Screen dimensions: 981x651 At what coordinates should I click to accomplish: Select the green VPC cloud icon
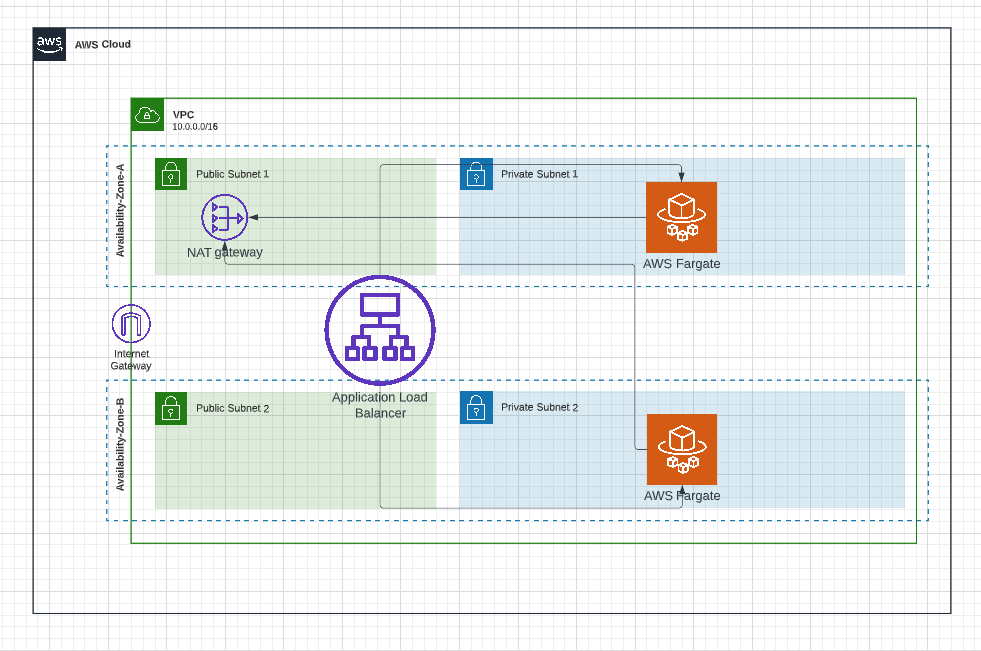tap(147, 115)
